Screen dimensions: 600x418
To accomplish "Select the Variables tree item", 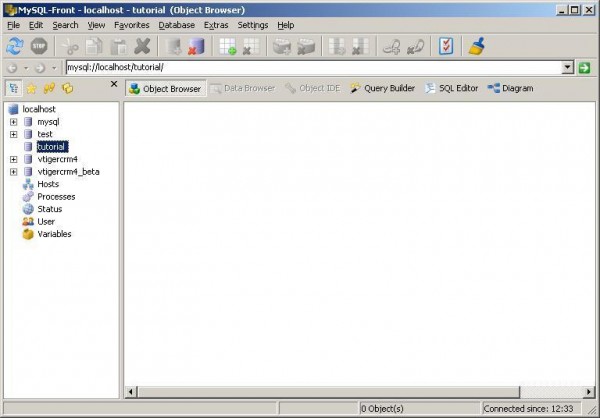I will (x=54, y=234).
